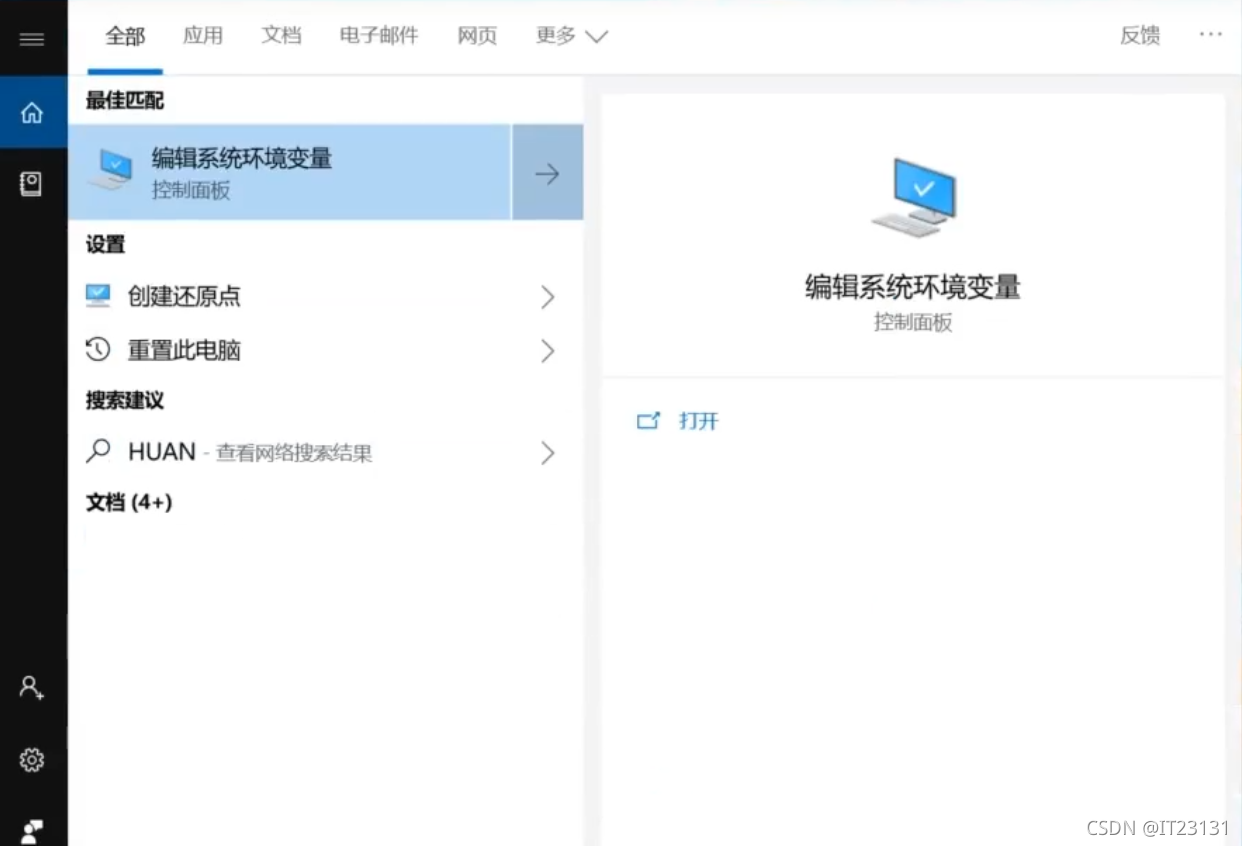1242x846 pixels.
Task: Open the journal/notebook icon in the sidebar
Action: 32,184
